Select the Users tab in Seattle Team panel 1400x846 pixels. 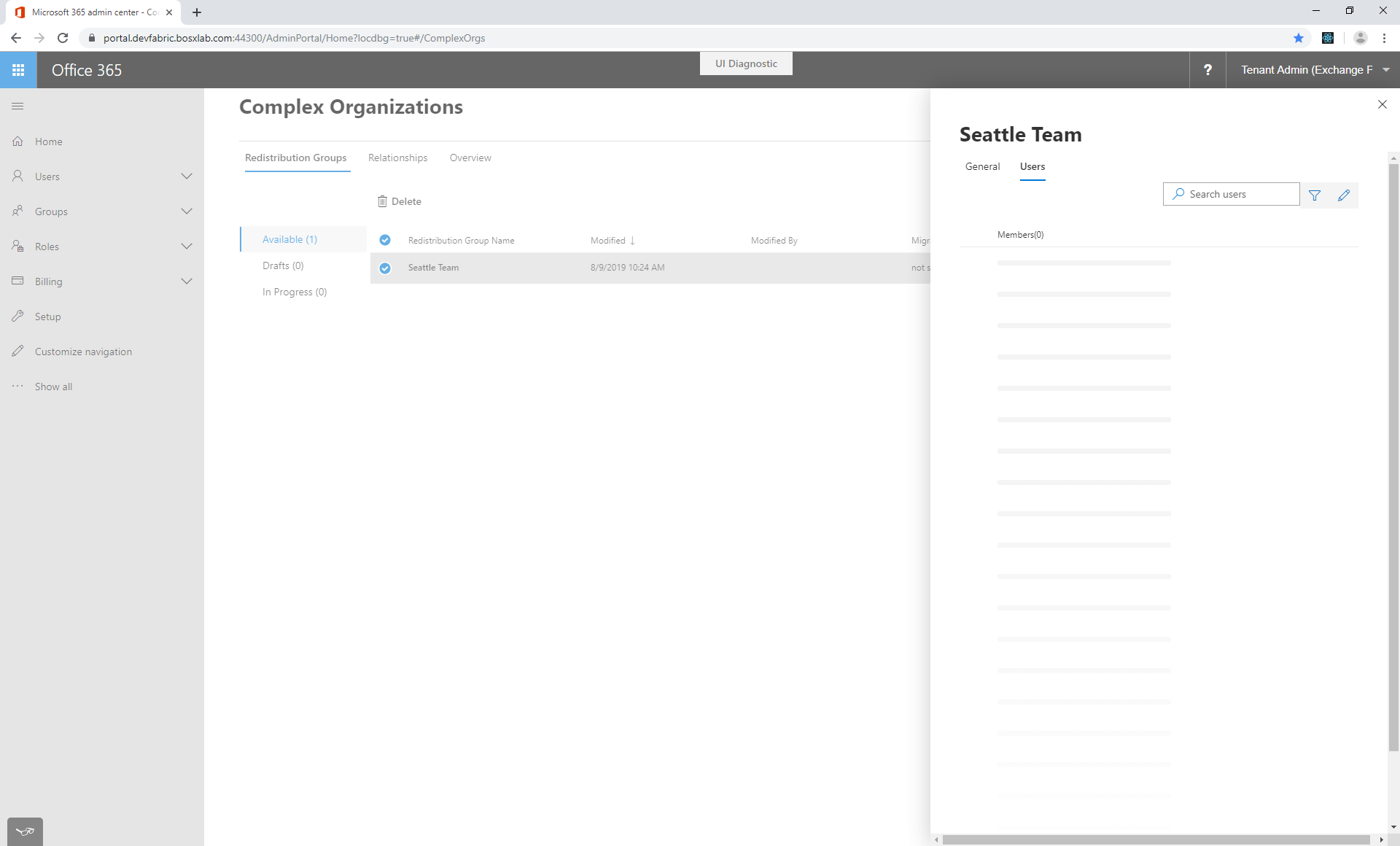[x=1032, y=166]
